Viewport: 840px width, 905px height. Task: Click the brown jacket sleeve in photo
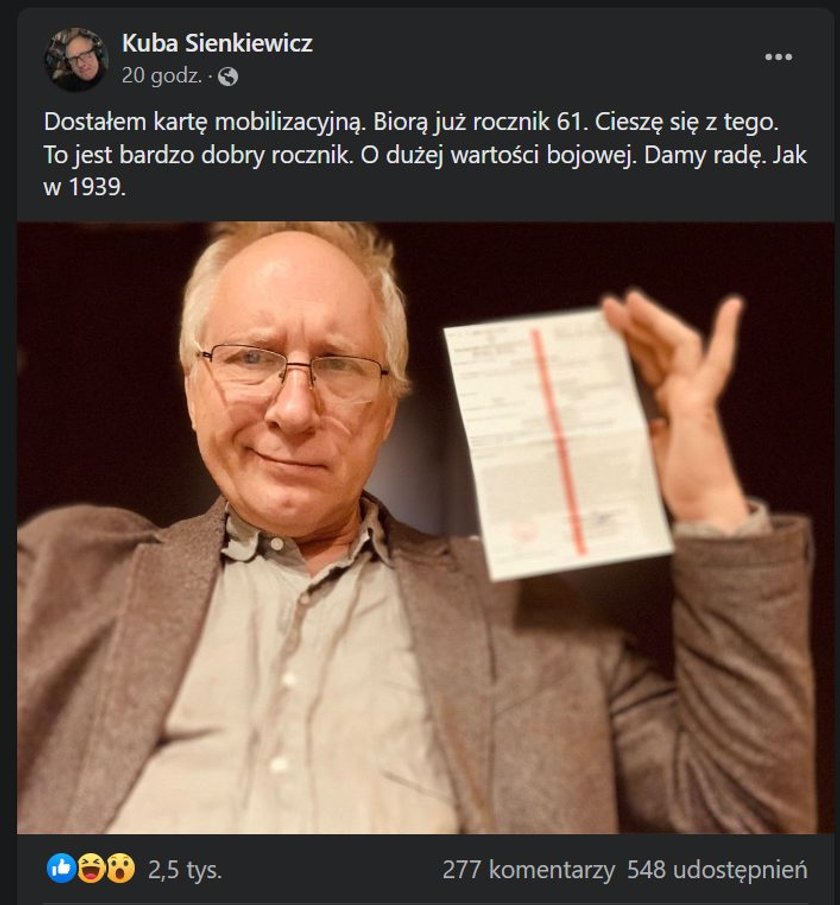tap(745, 664)
